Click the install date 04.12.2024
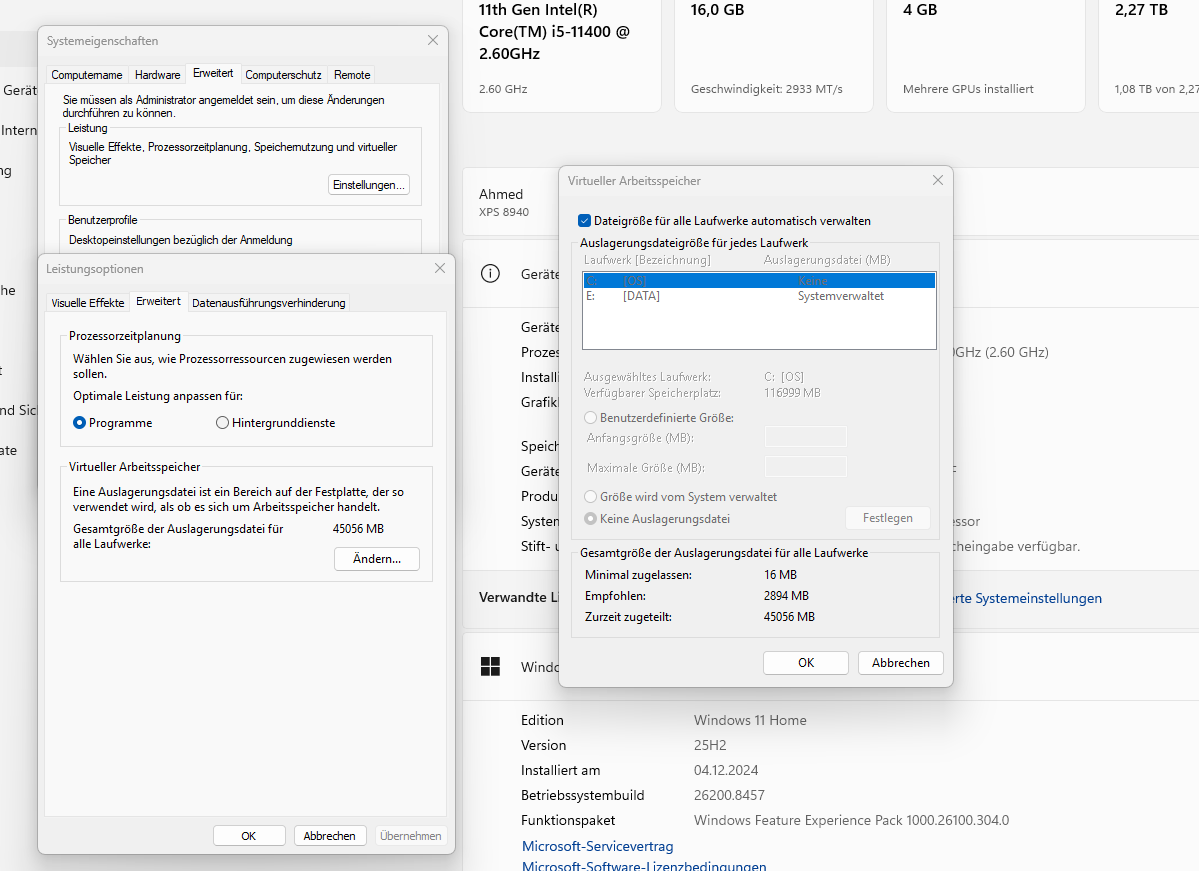Viewport: 1199px width, 871px height. 726,771
